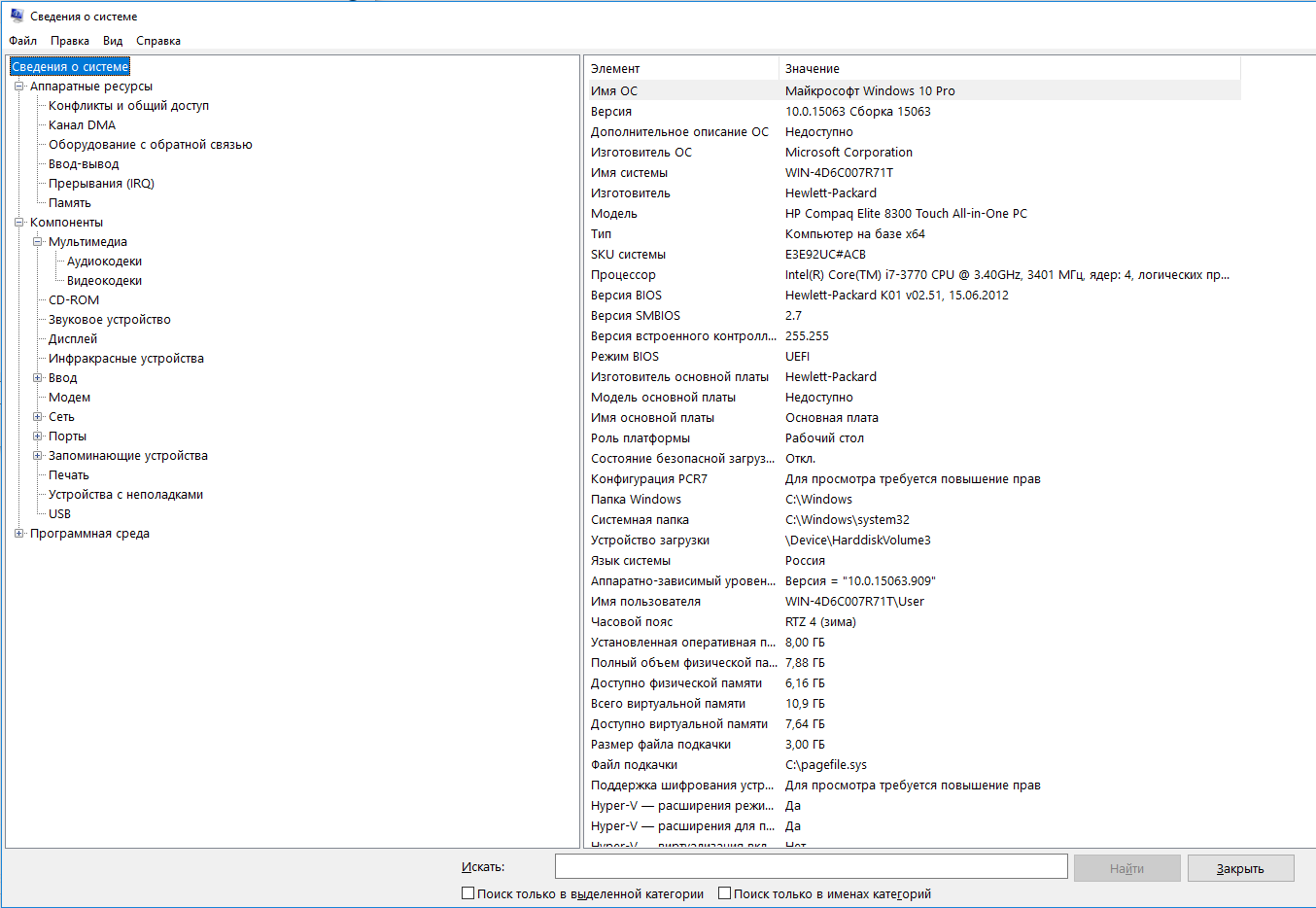Open the Правка menu

pyautogui.click(x=70, y=41)
